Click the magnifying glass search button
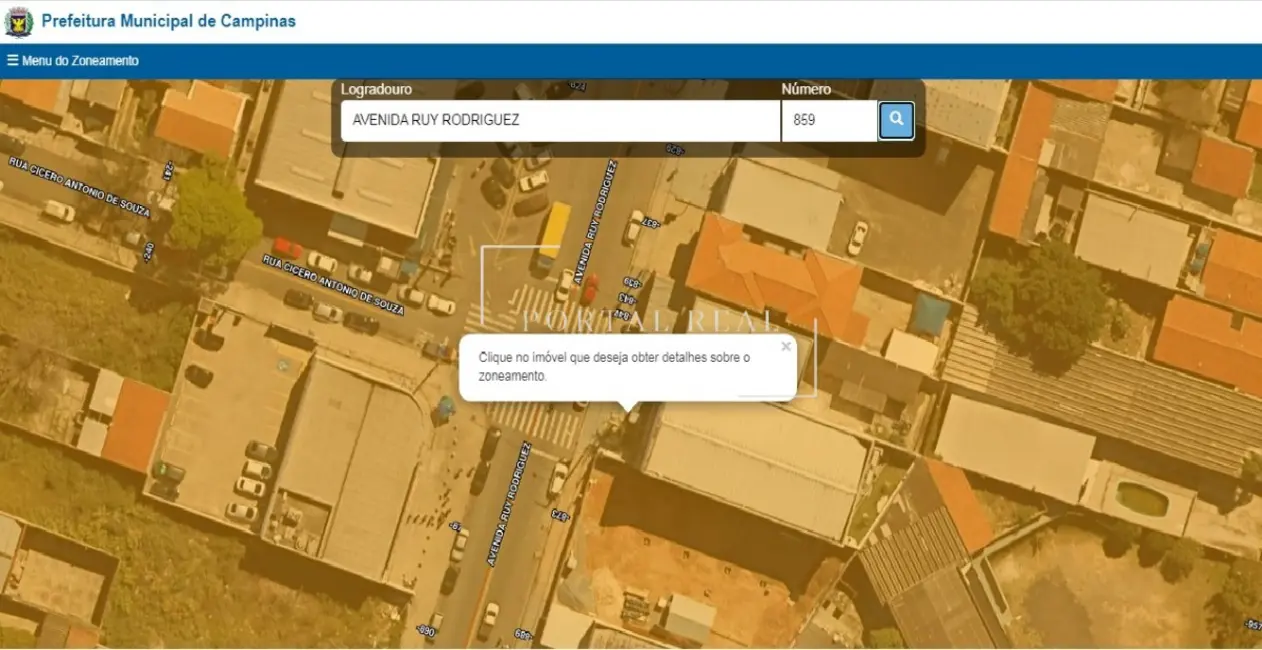Viewport: 1262px width, 650px height. [x=896, y=120]
